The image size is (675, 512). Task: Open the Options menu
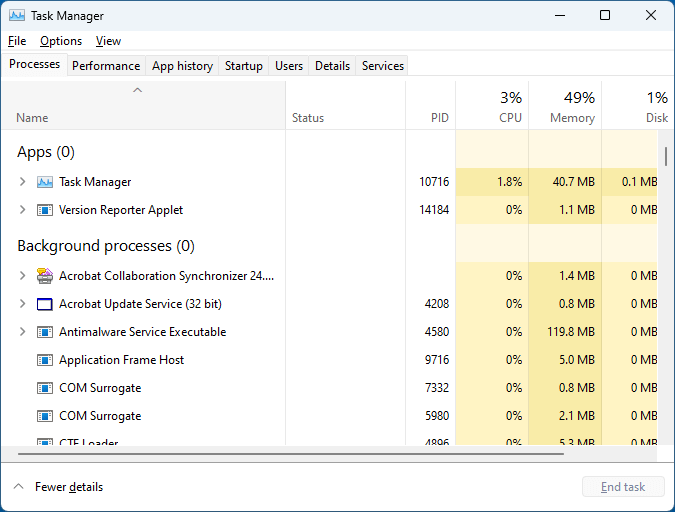point(61,41)
